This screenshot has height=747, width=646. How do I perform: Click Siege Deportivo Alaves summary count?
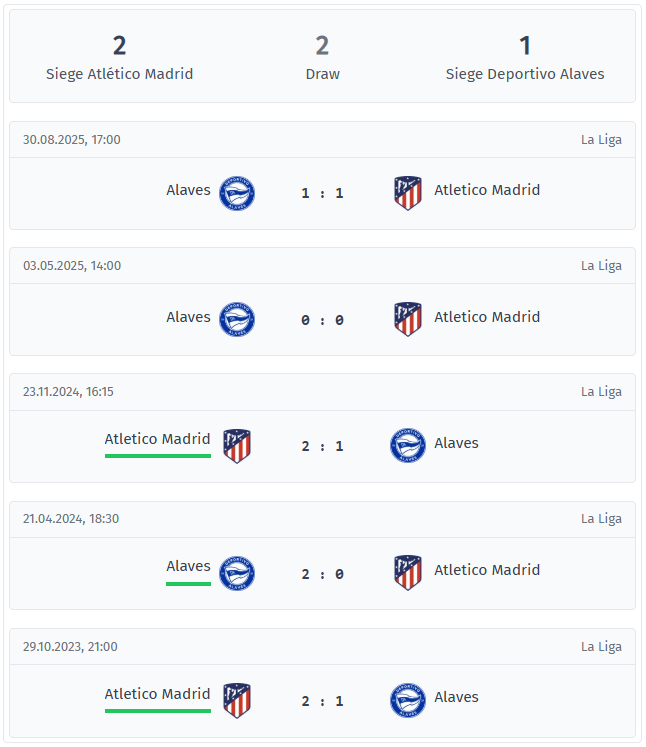click(x=525, y=46)
